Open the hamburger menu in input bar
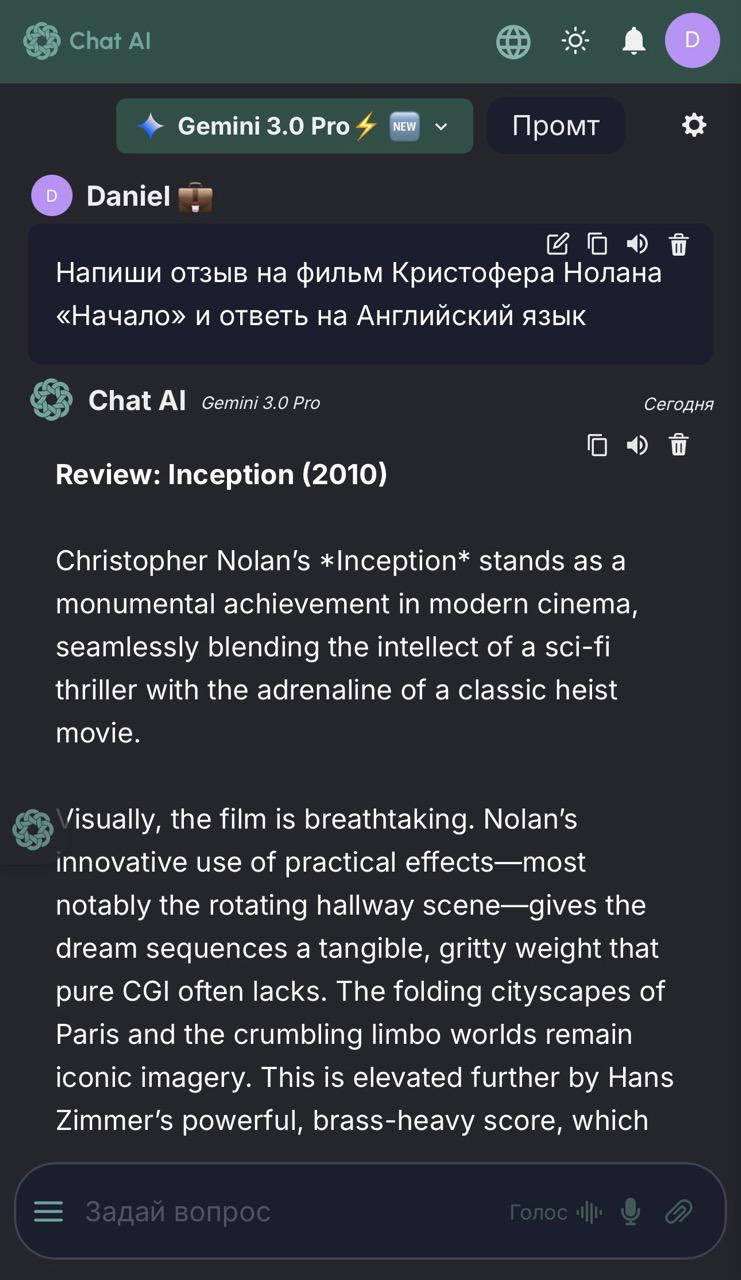 coord(48,1212)
